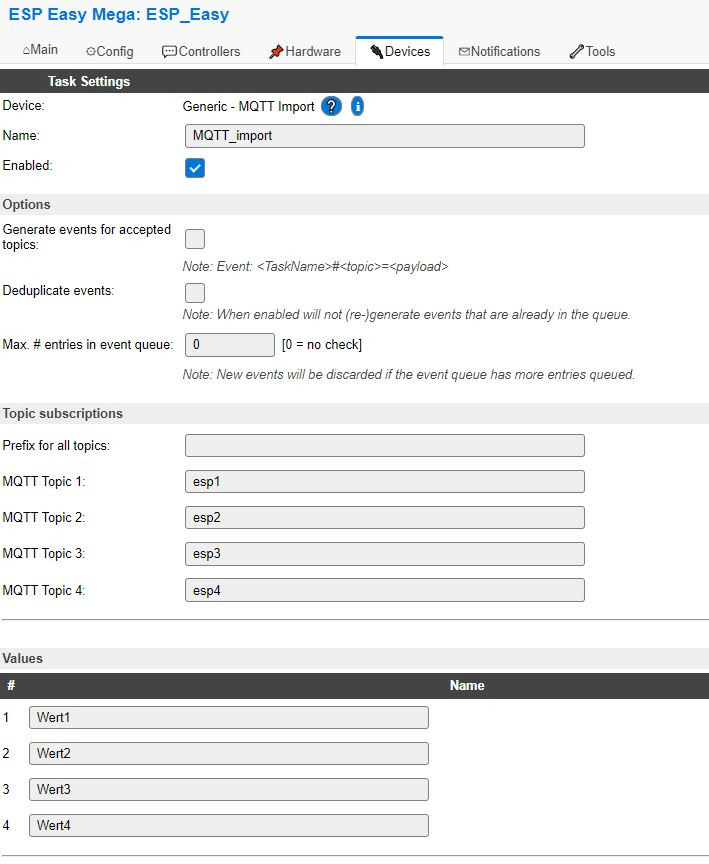This screenshot has height=864, width=709.
Task: Click the Event TaskName topic payload note
Action: coord(315,267)
